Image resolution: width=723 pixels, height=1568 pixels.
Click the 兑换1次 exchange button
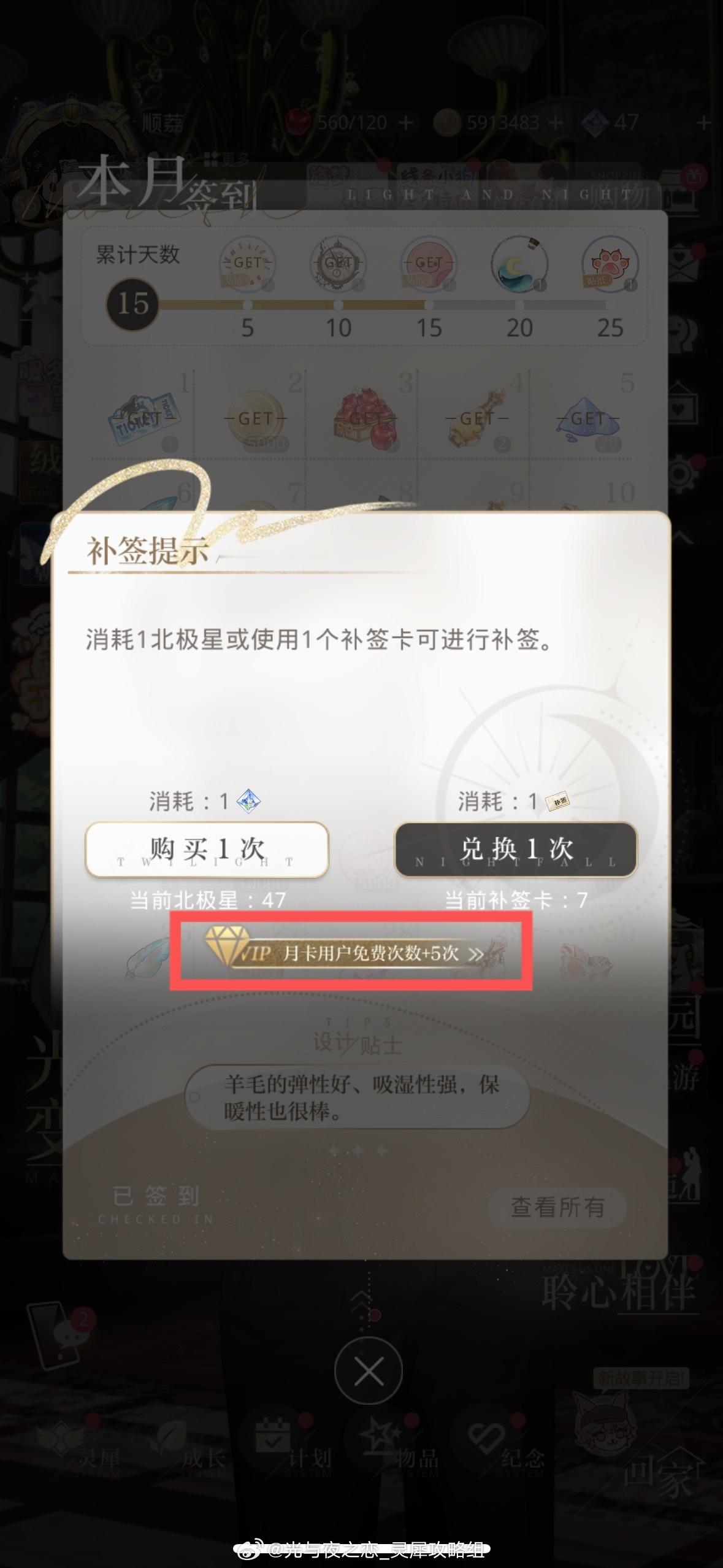(516, 850)
